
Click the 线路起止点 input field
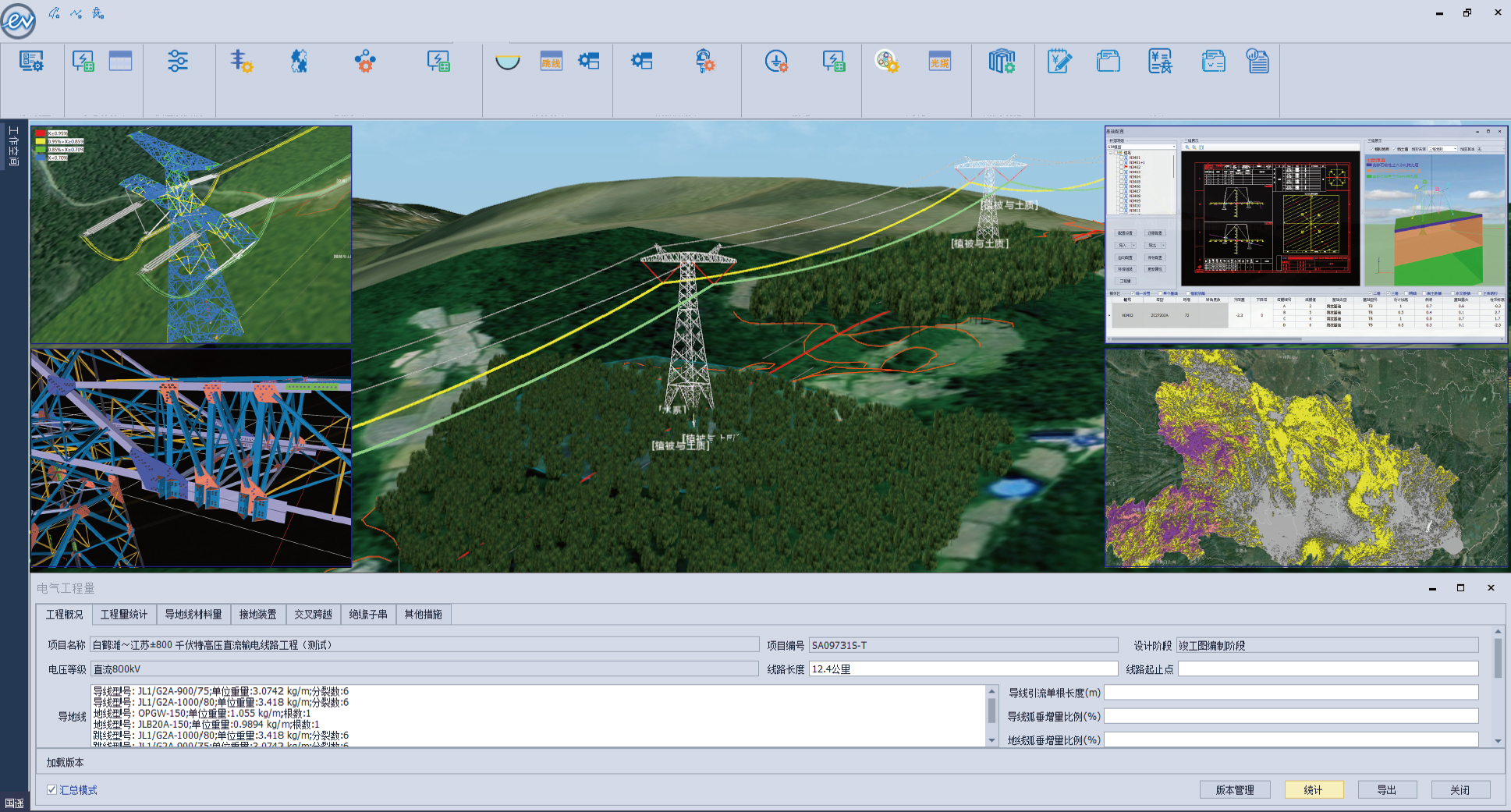click(x=1328, y=668)
